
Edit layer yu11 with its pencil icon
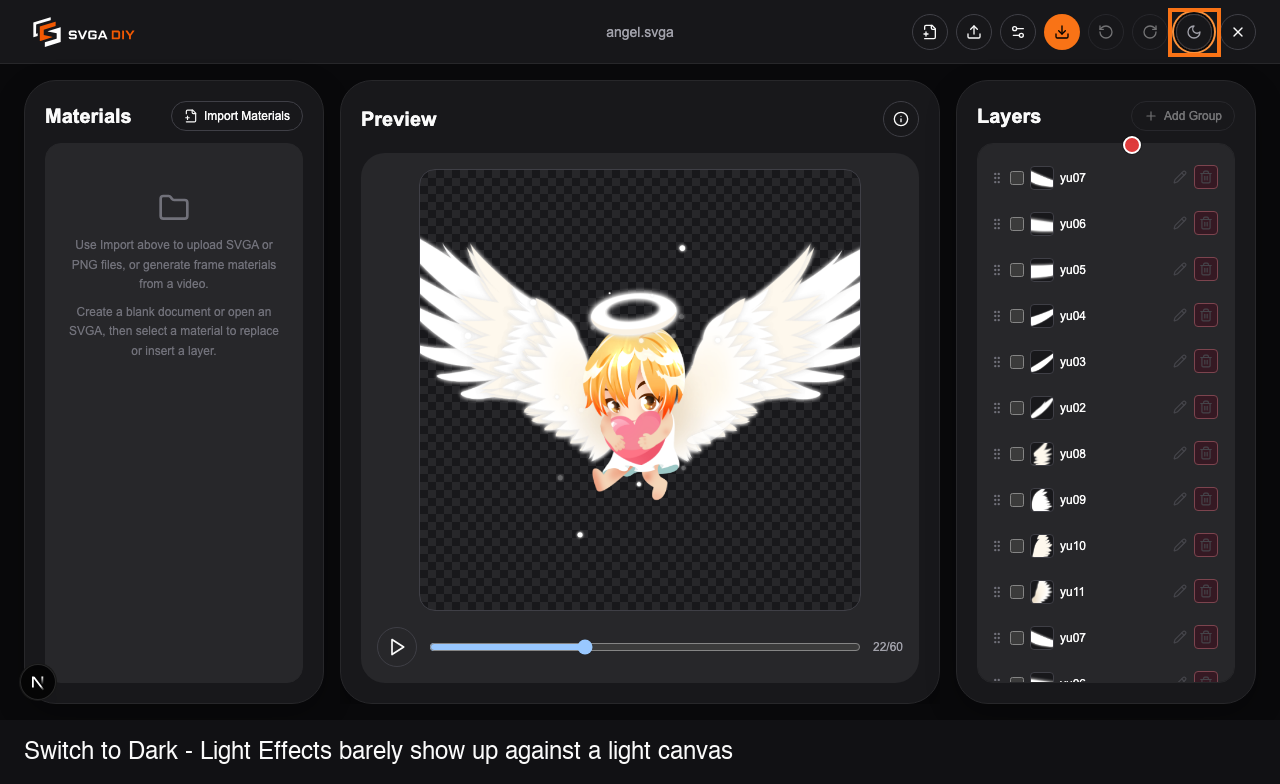(x=1180, y=591)
